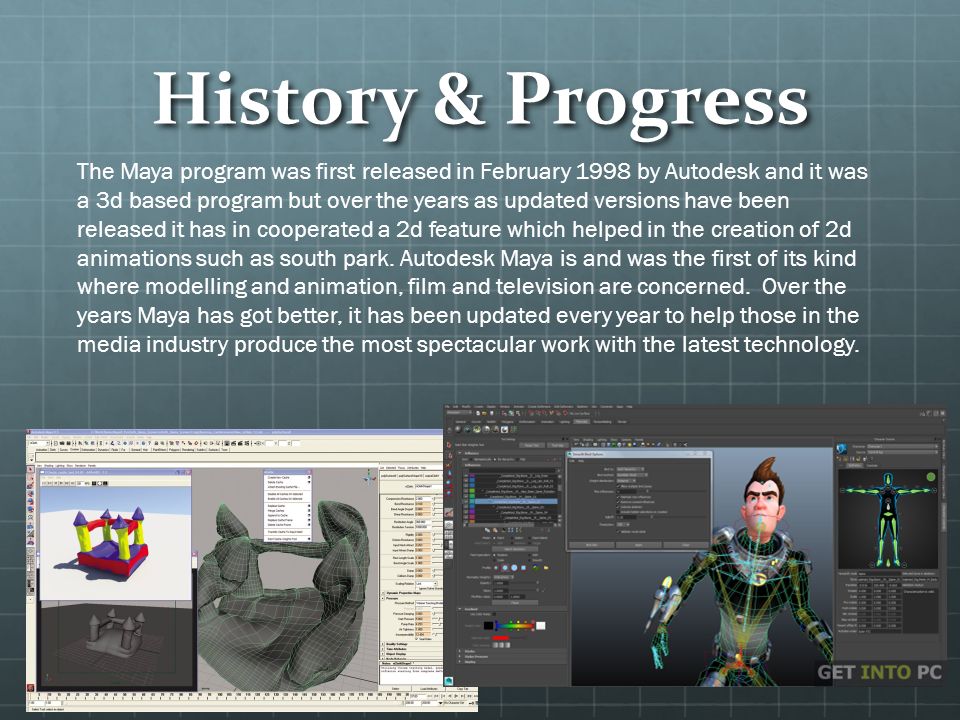The height and width of the screenshot is (720, 960).
Task: Click the white swatch right of the gradient ramp
Action: pyautogui.click(x=540, y=626)
